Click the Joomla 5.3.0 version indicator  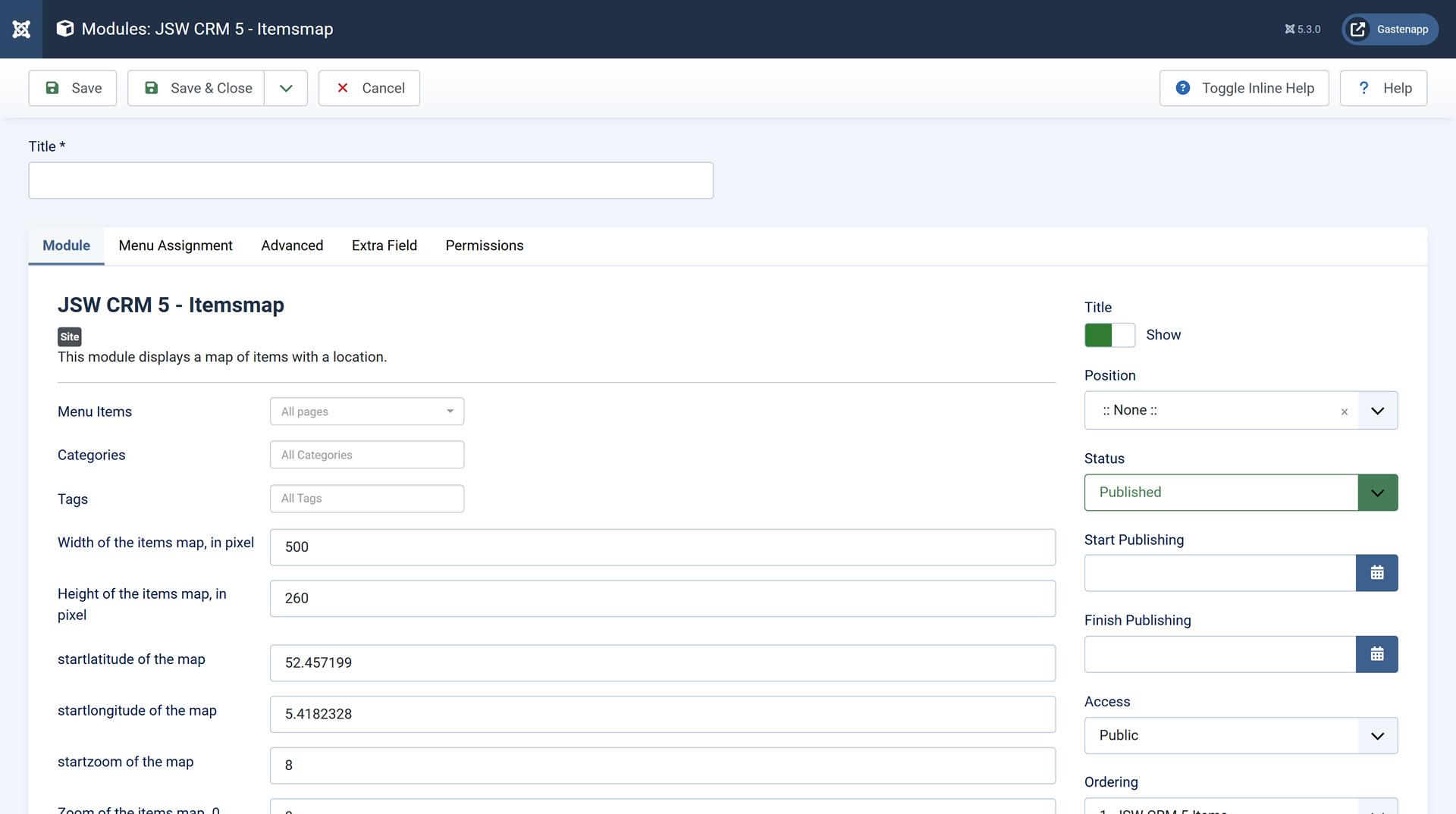point(1302,30)
